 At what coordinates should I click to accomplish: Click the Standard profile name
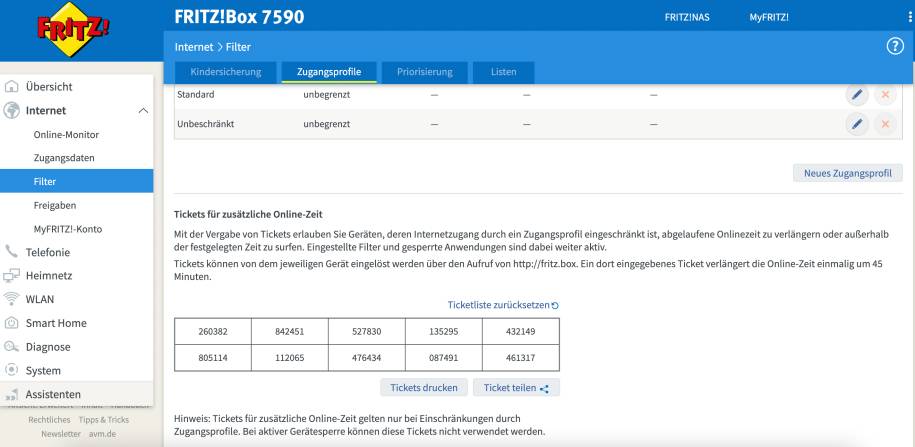[195, 94]
